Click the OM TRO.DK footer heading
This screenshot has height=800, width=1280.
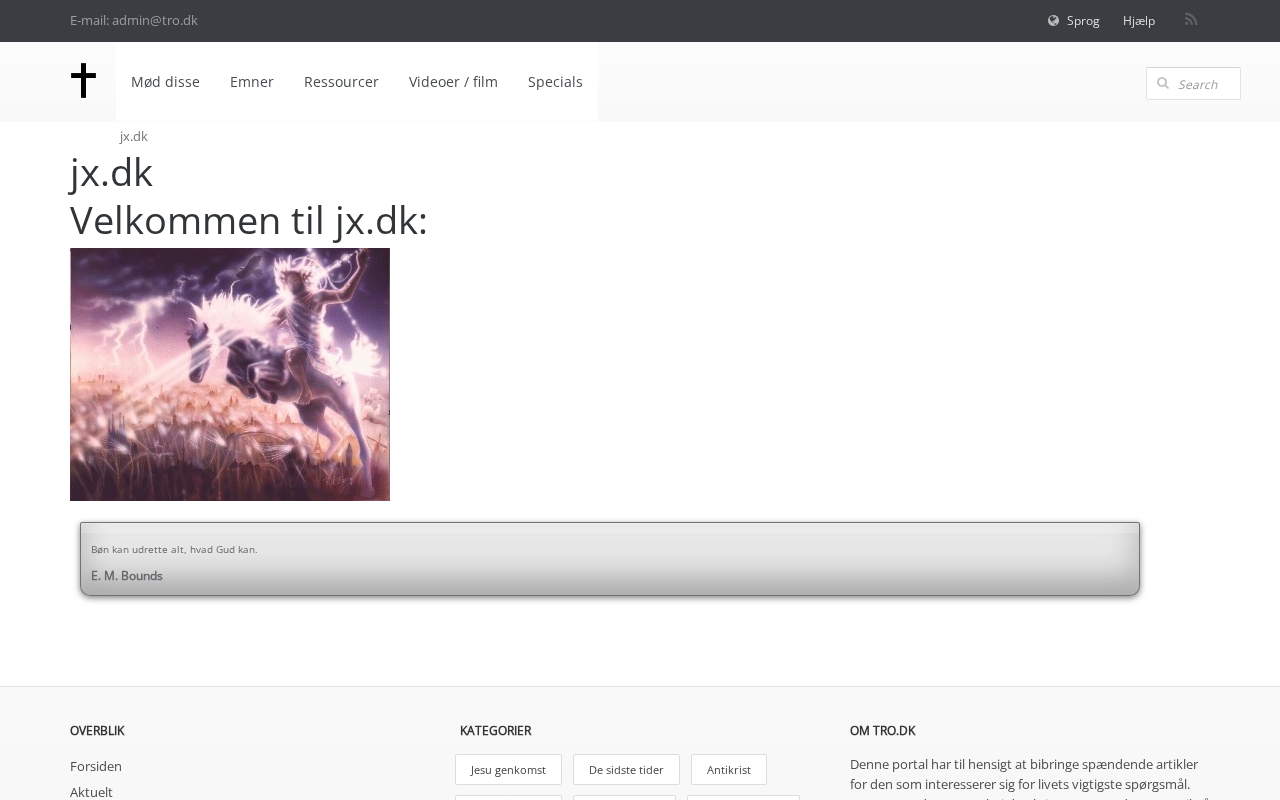click(x=883, y=731)
